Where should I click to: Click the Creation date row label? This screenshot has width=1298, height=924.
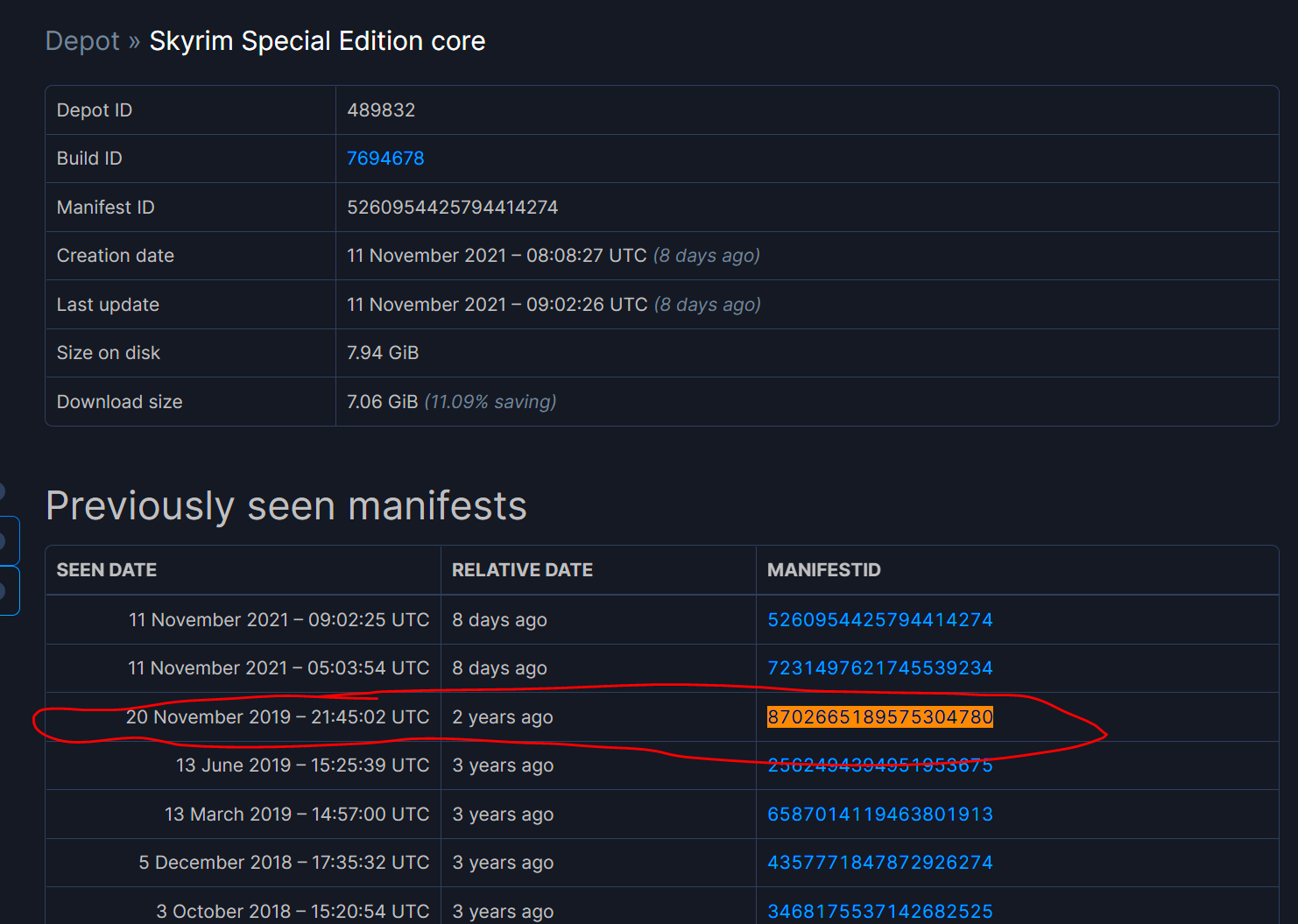point(116,256)
